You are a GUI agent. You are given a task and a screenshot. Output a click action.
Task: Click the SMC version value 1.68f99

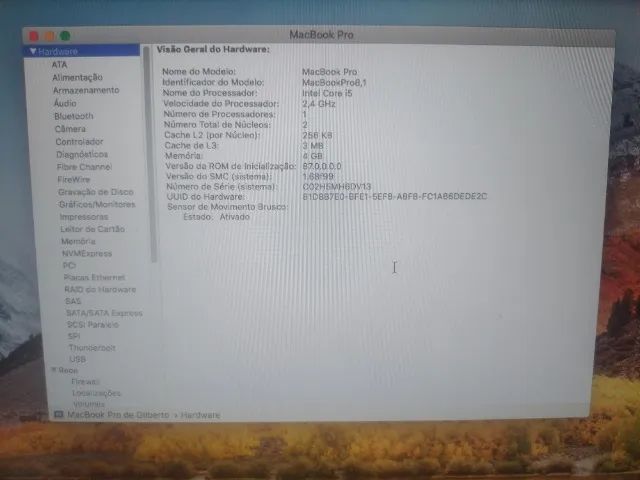click(318, 176)
